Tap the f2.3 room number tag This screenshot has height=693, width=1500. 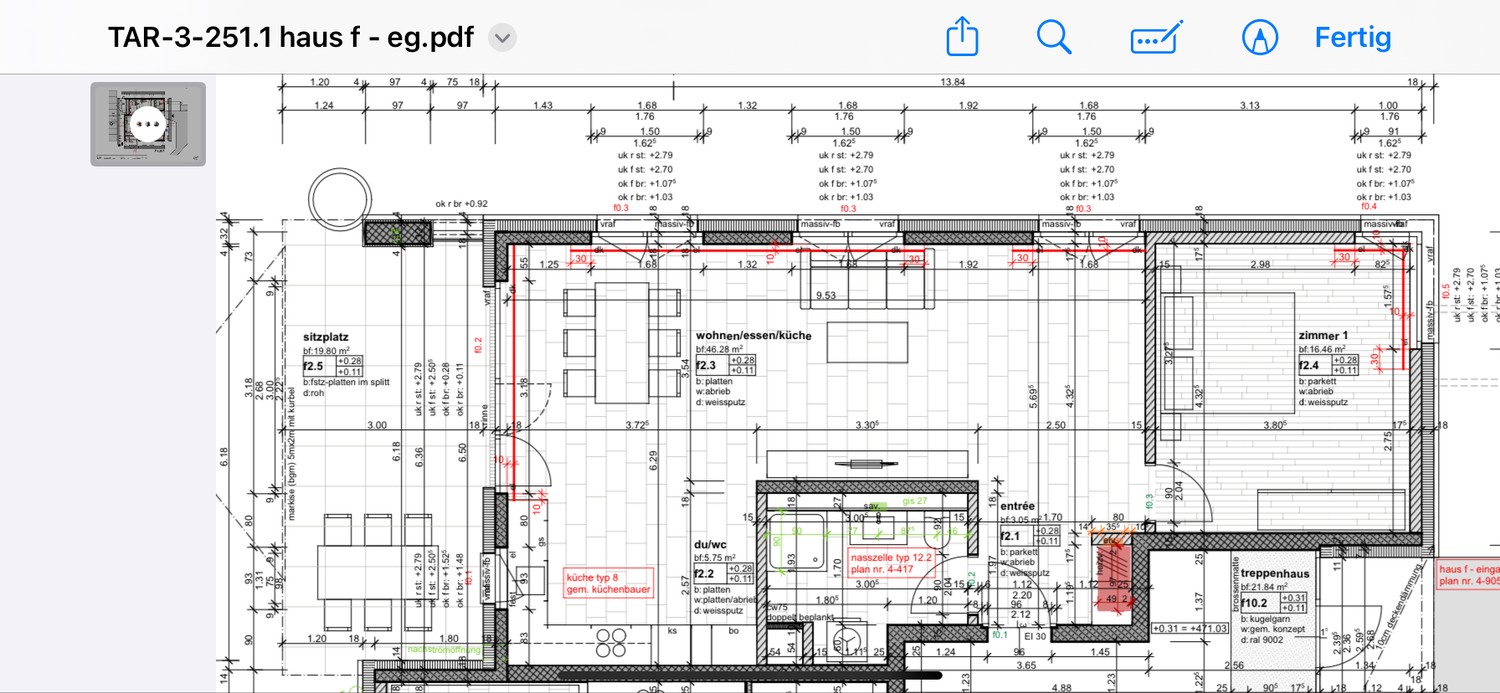click(706, 366)
